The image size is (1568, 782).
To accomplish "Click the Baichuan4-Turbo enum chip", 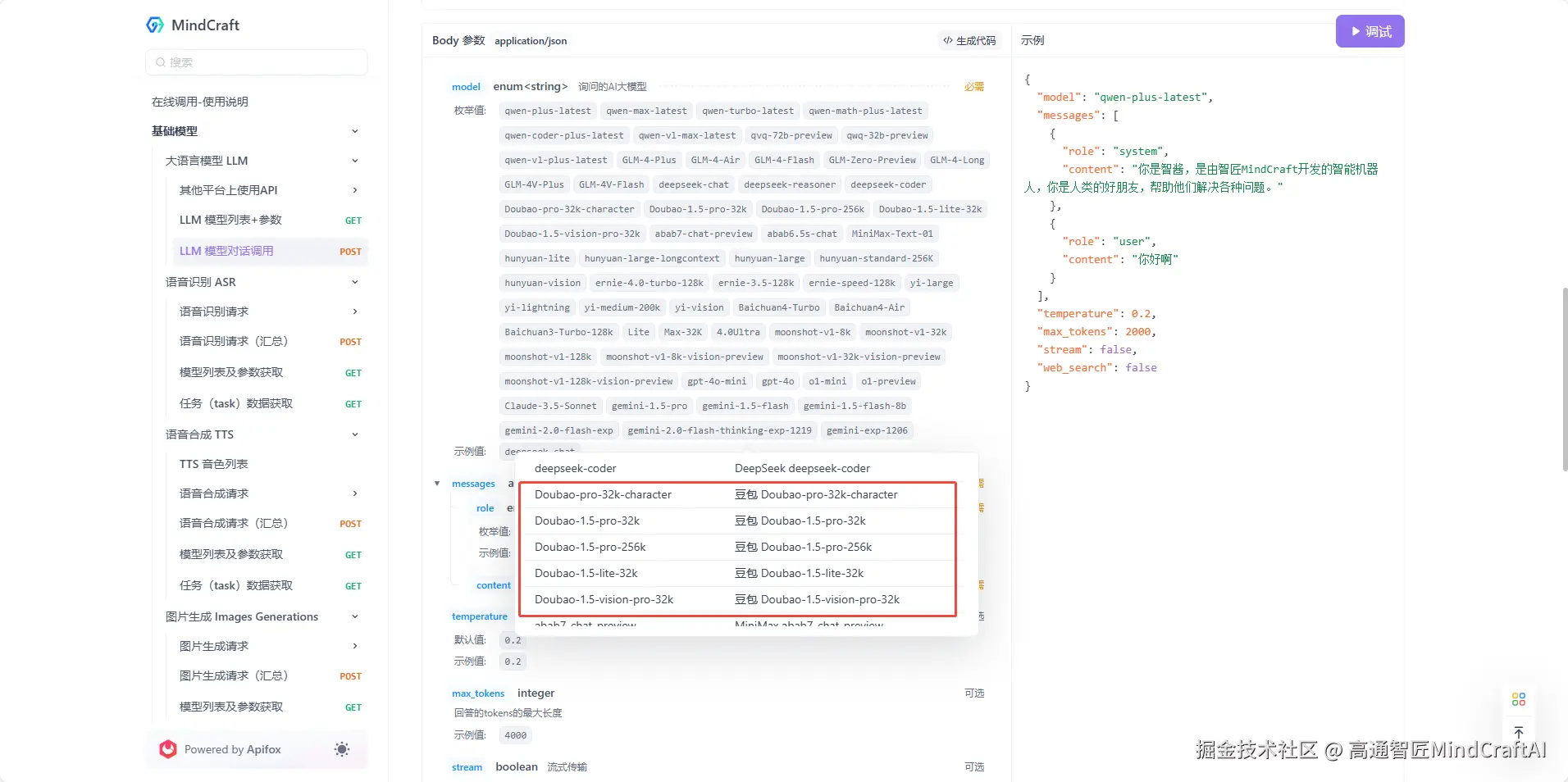I will point(779,307).
